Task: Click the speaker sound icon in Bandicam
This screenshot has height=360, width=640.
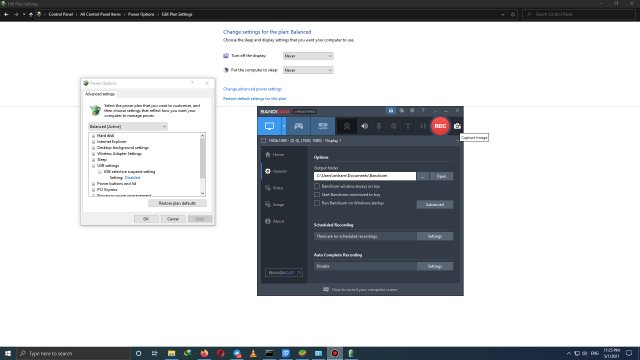Action: coord(364,126)
